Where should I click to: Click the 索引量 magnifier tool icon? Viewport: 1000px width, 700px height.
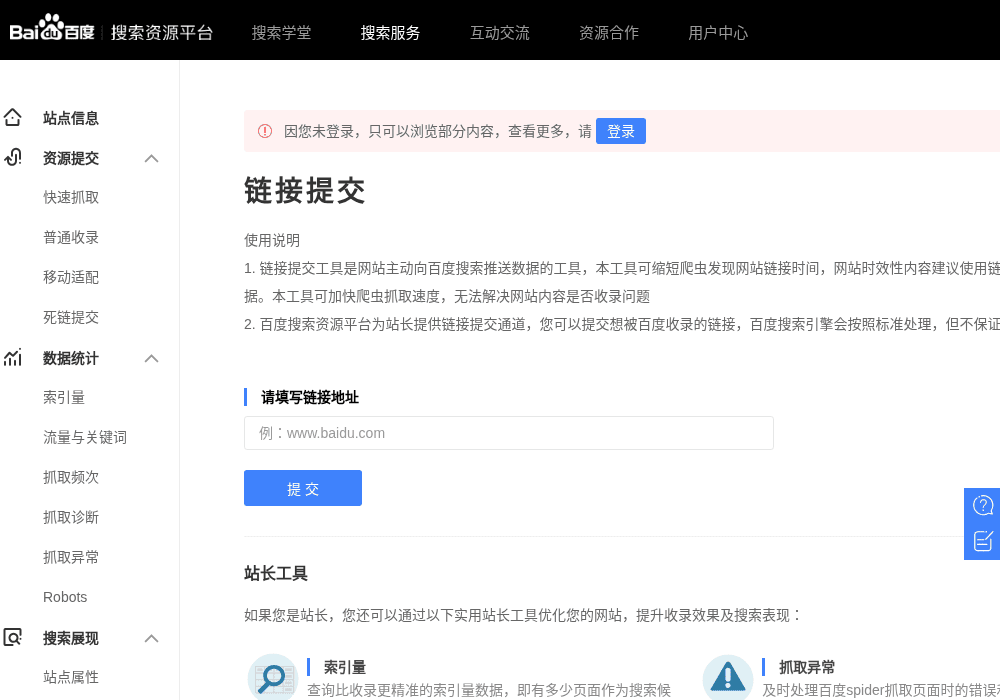273,678
